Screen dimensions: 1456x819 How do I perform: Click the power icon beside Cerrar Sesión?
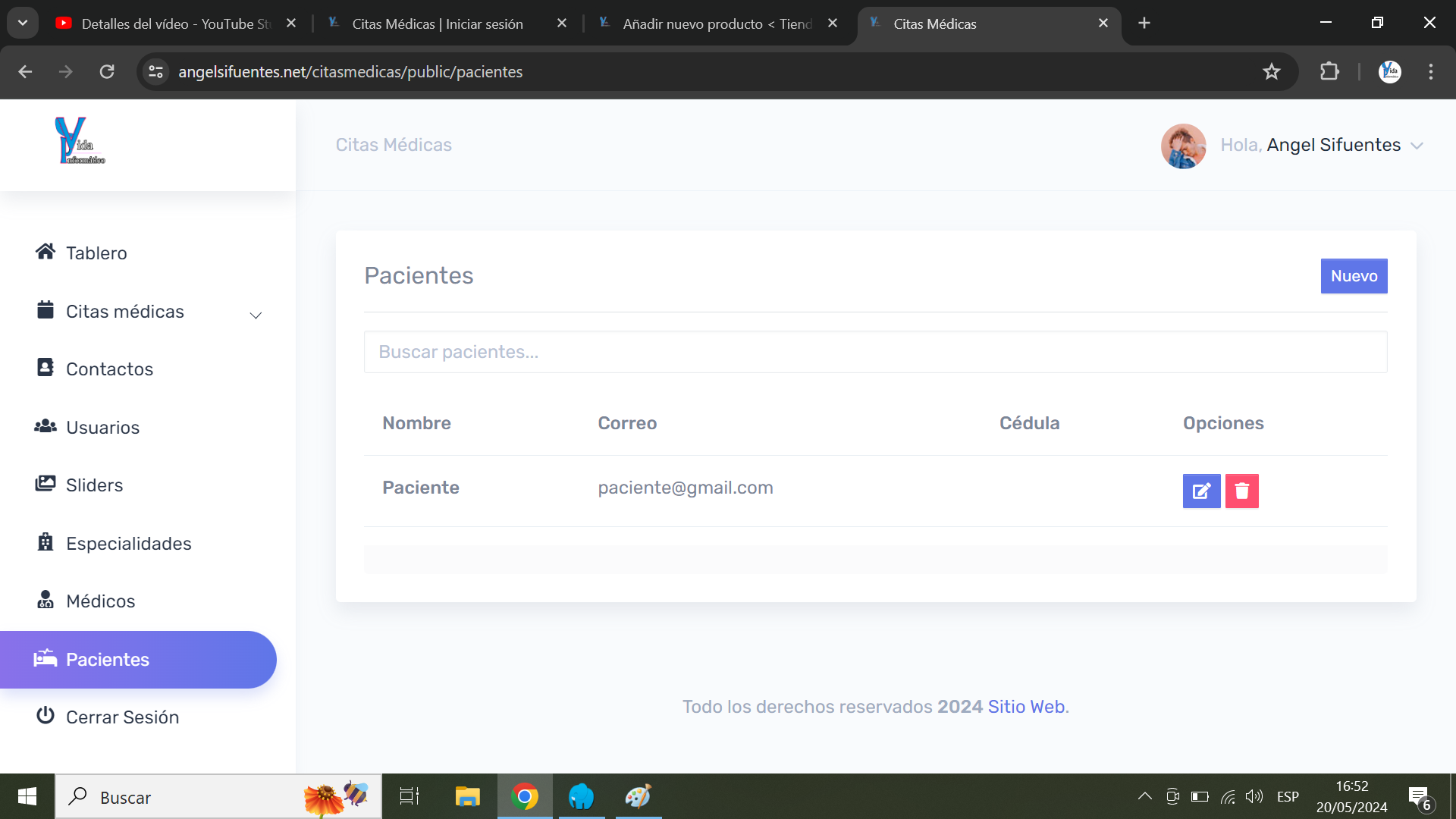pyautogui.click(x=45, y=715)
